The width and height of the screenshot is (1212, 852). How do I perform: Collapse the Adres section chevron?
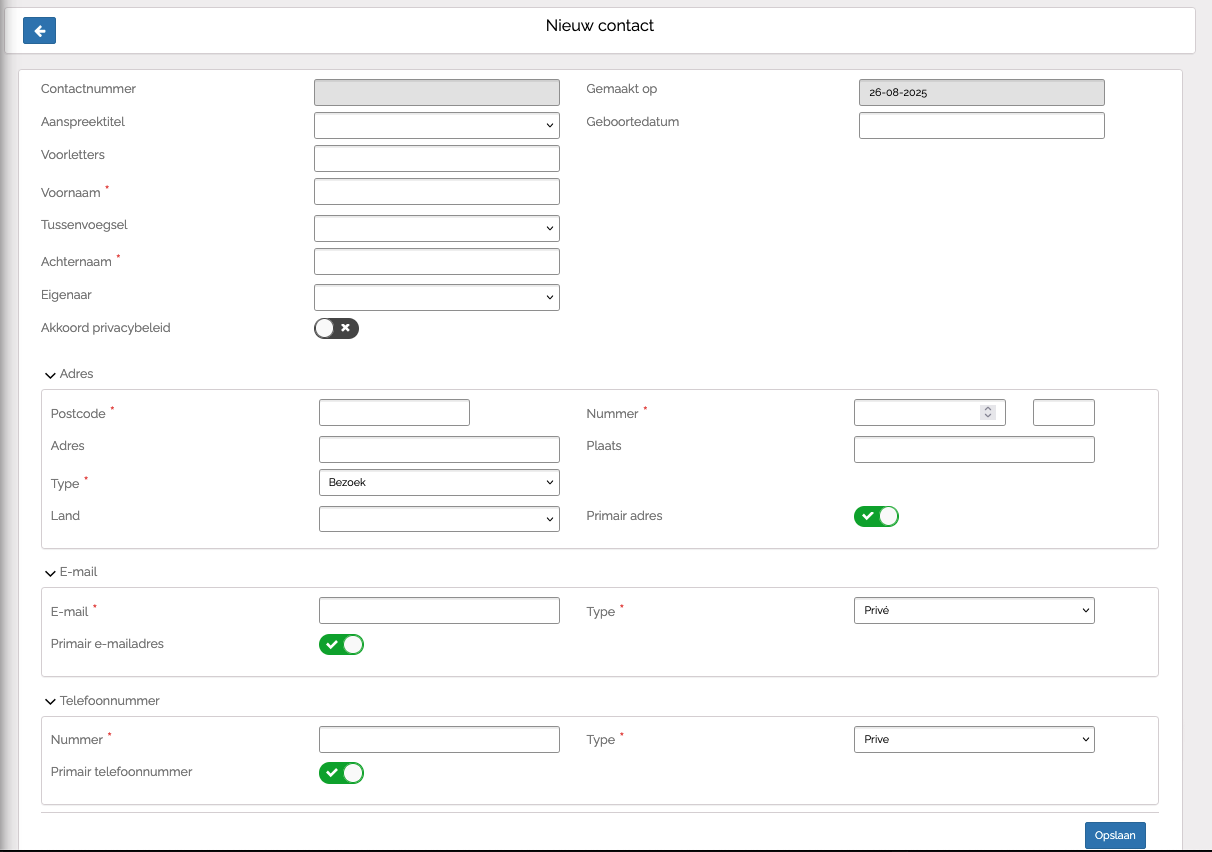[x=50, y=375]
